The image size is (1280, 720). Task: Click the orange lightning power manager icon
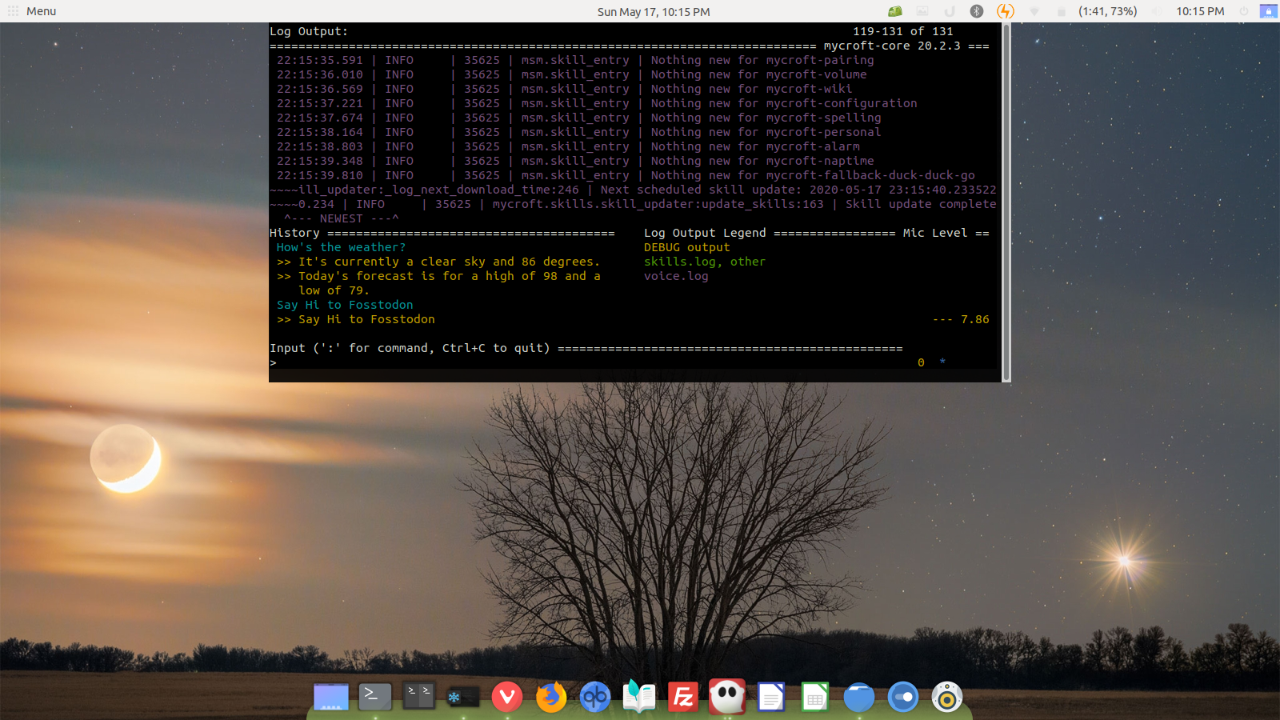point(1006,12)
